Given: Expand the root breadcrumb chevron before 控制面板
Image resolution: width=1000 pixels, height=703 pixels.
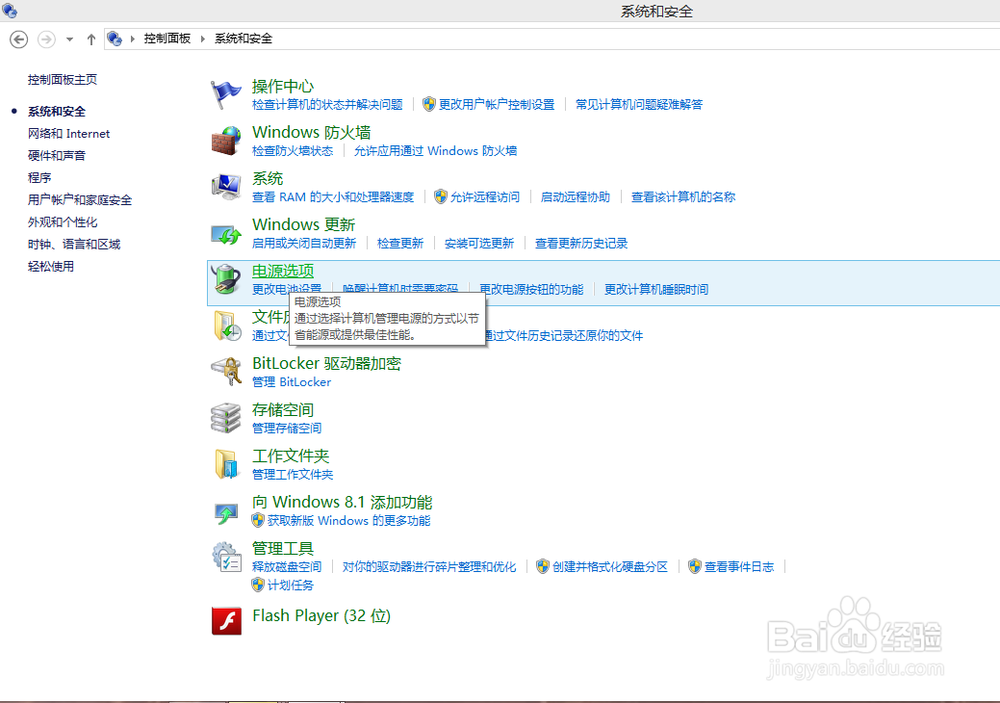Looking at the screenshot, I should 133,39.
